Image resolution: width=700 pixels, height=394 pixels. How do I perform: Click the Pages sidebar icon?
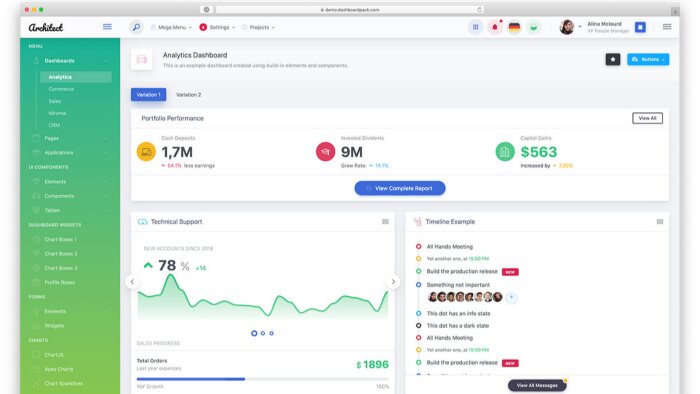(37, 138)
